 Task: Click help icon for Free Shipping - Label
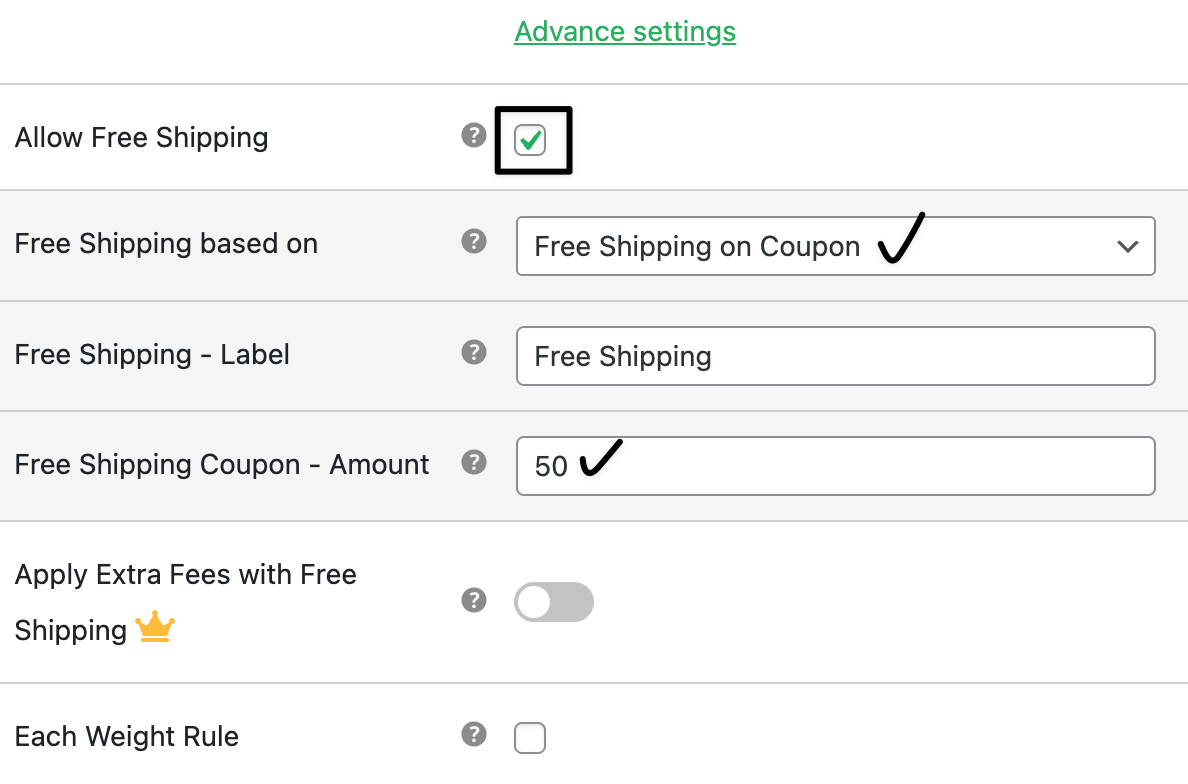[x=474, y=351]
